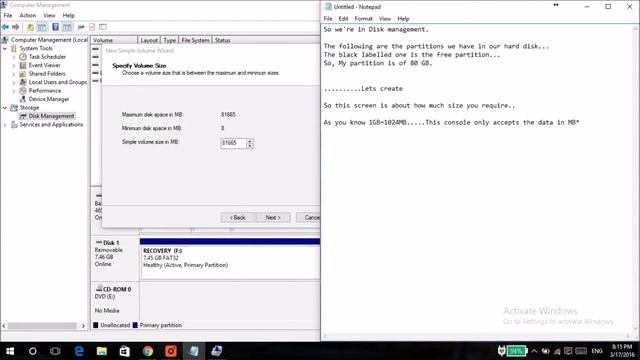Expand the Task Scheduler node arrow

click(14, 57)
